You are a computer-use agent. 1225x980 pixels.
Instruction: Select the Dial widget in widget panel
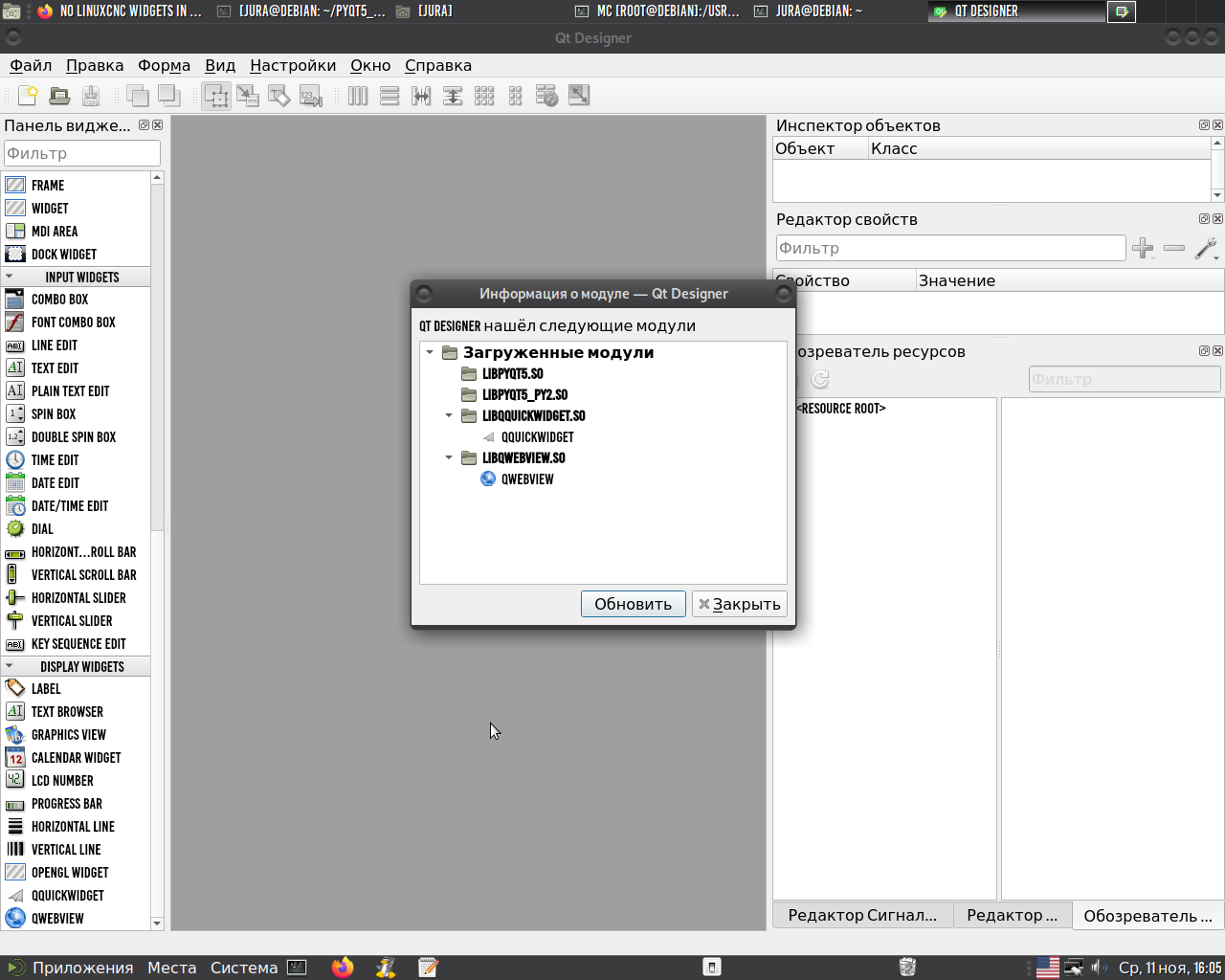[x=42, y=529]
